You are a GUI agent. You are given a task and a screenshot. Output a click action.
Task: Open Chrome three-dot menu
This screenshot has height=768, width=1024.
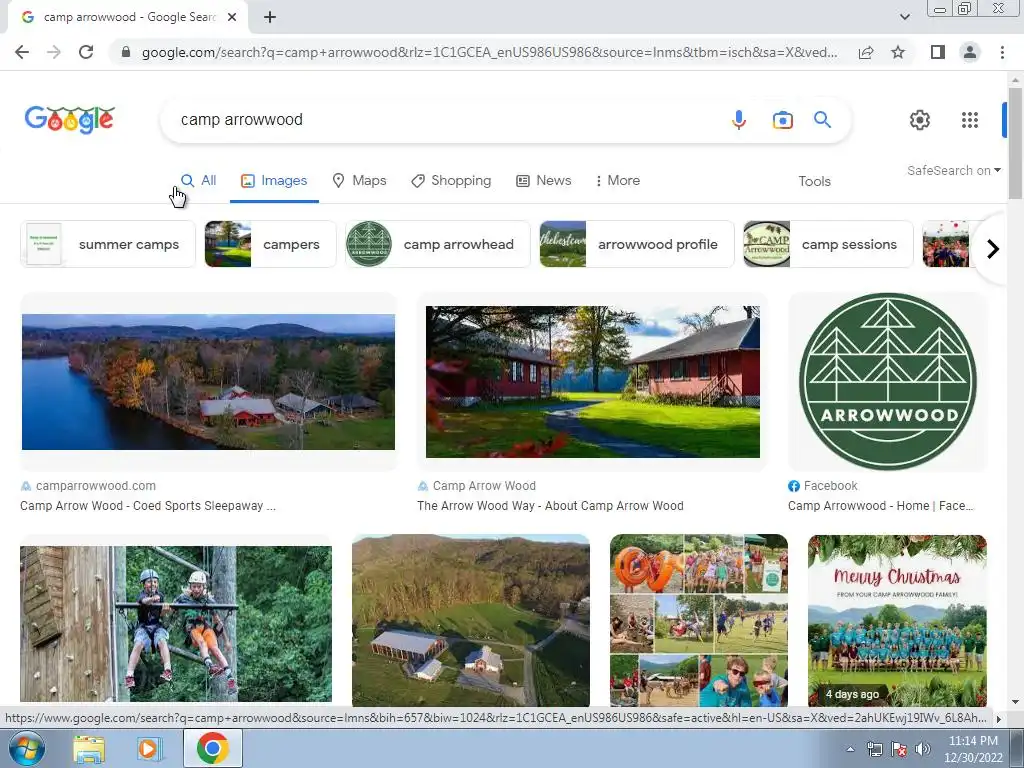1002,52
